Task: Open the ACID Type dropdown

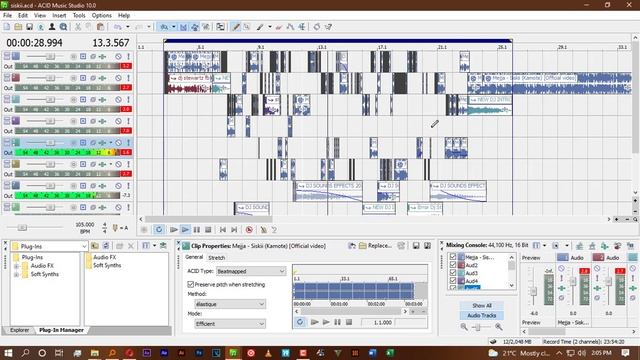Action: tap(251, 271)
